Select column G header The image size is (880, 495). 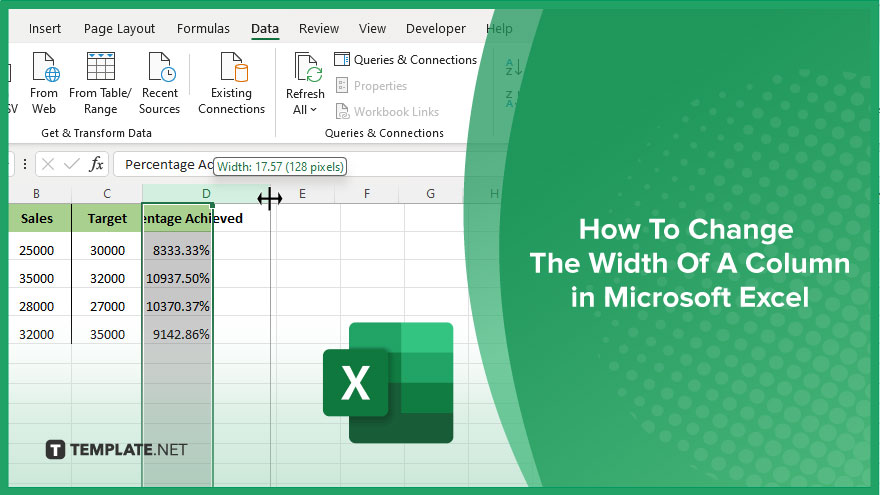pos(430,194)
